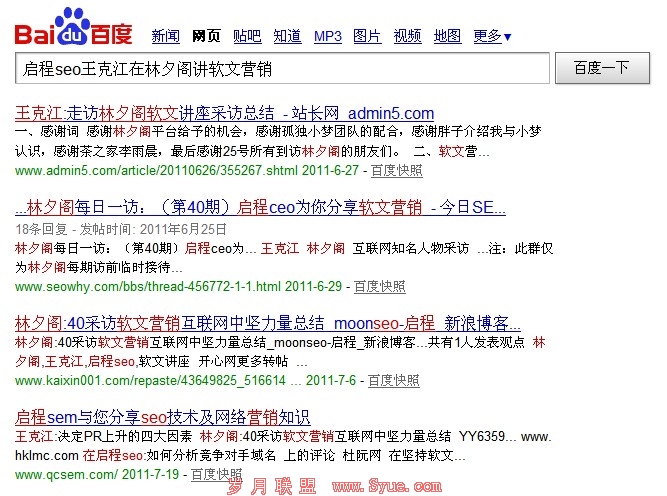Screen dimensions: 667x496
Task: Expand the 更多 dropdown menu
Action: 492,37
